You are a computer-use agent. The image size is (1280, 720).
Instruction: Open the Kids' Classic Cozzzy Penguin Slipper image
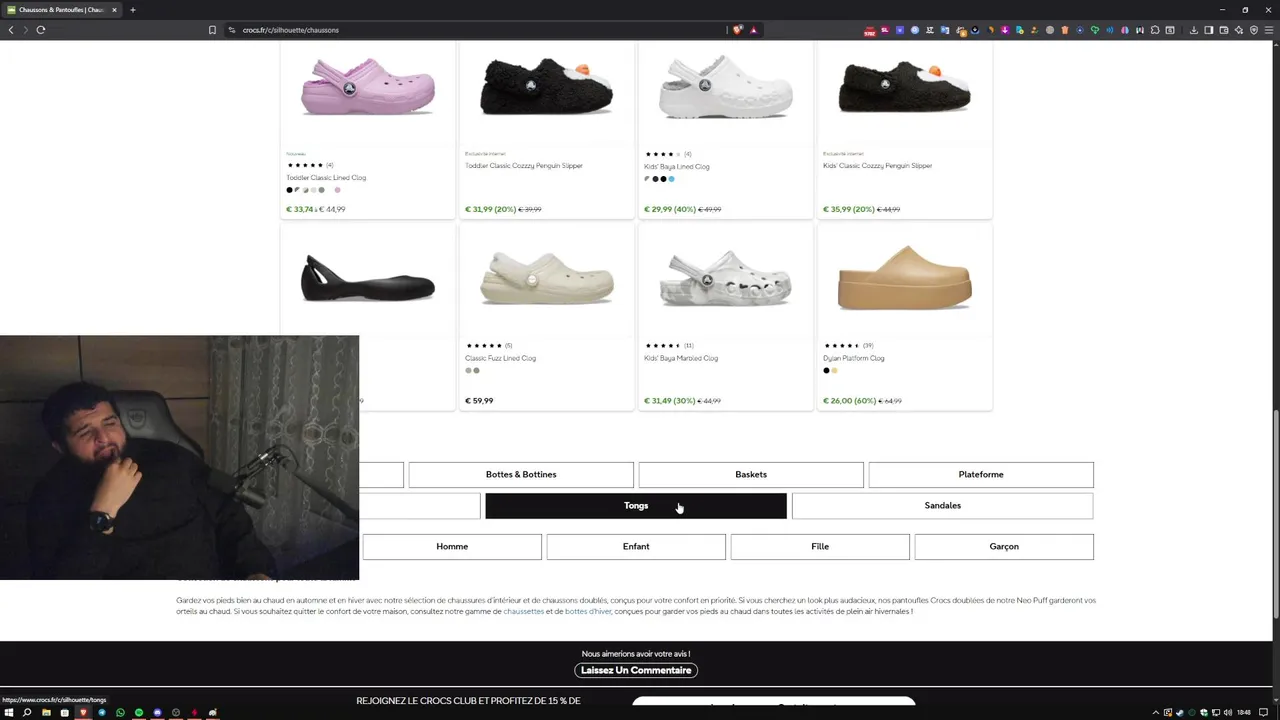point(905,87)
